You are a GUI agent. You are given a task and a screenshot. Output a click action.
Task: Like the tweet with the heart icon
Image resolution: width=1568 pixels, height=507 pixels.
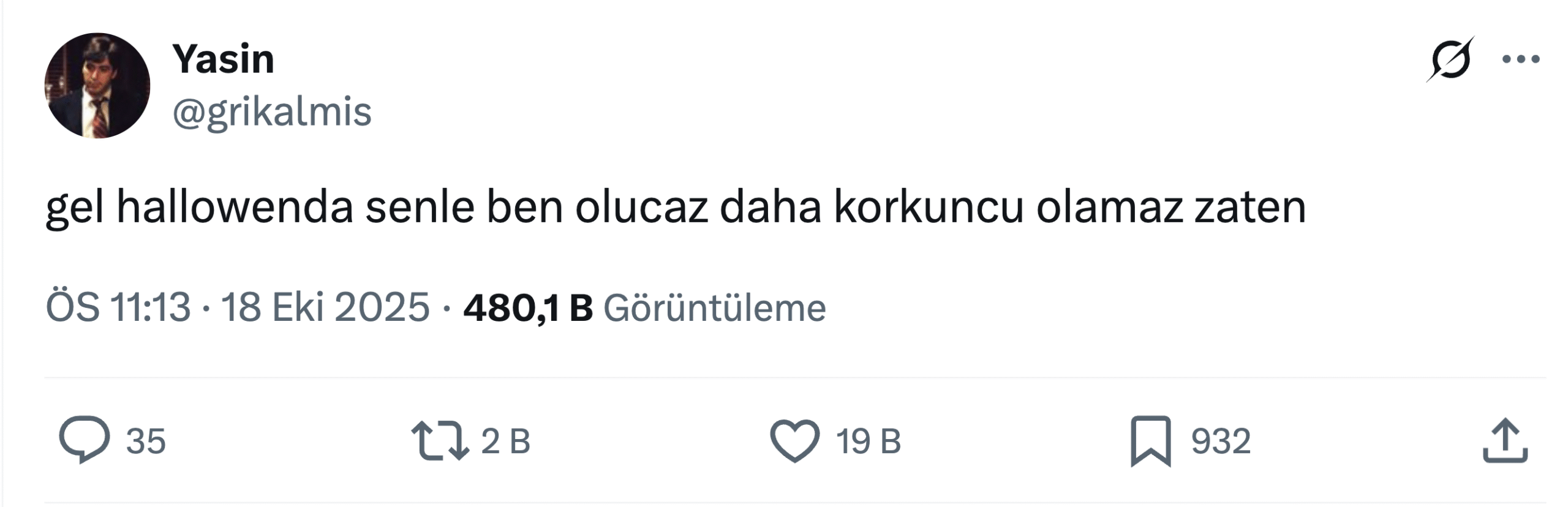pos(794,440)
